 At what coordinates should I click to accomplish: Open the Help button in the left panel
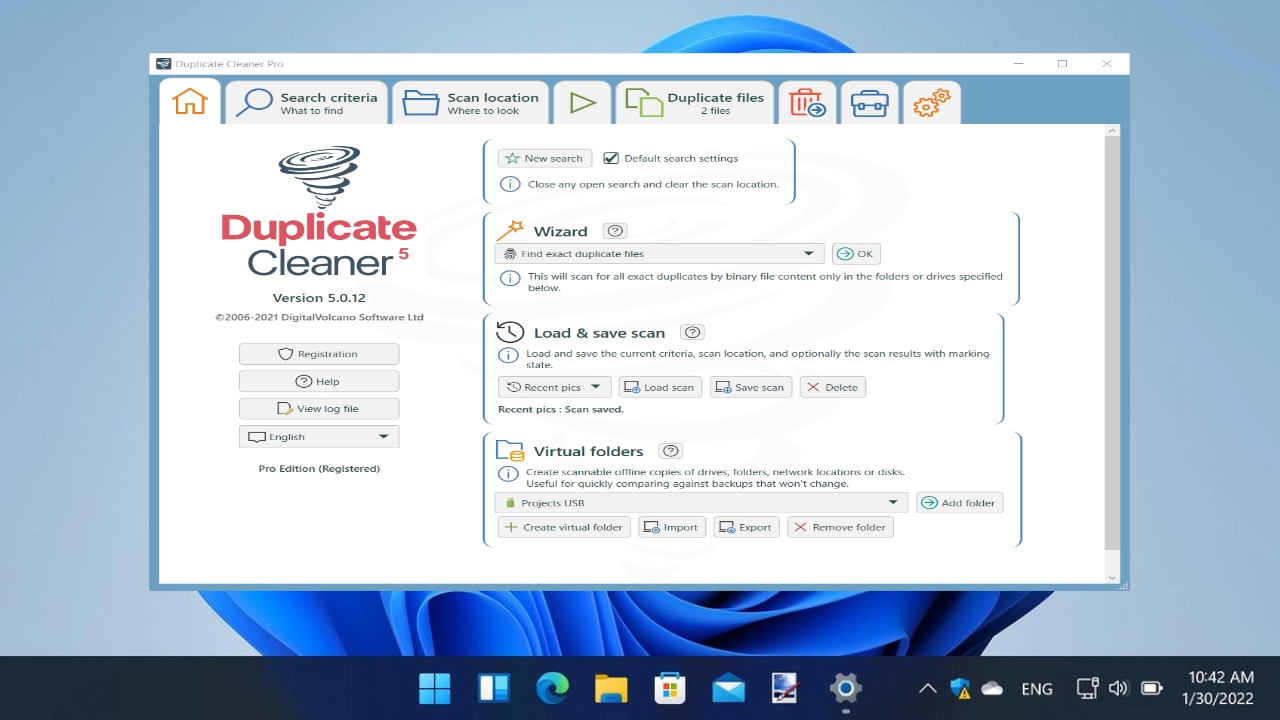pyautogui.click(x=319, y=381)
